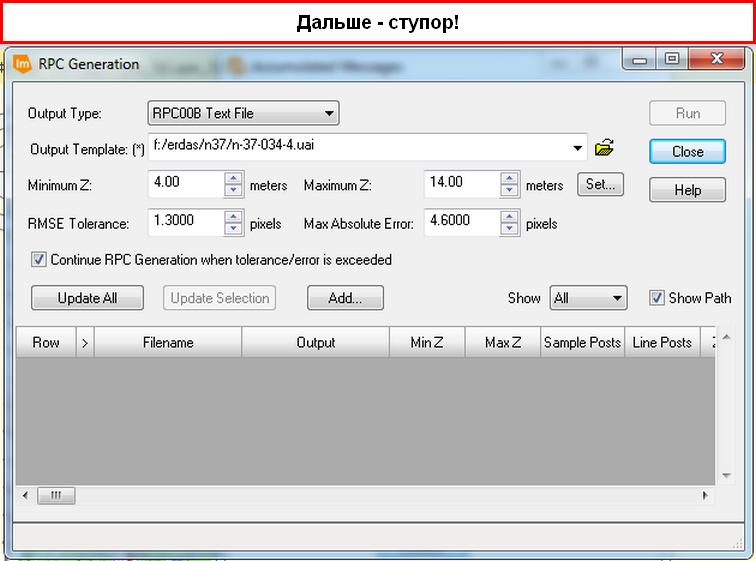Click the Filename column header
Screen dimensions: 756x561
[168, 342]
